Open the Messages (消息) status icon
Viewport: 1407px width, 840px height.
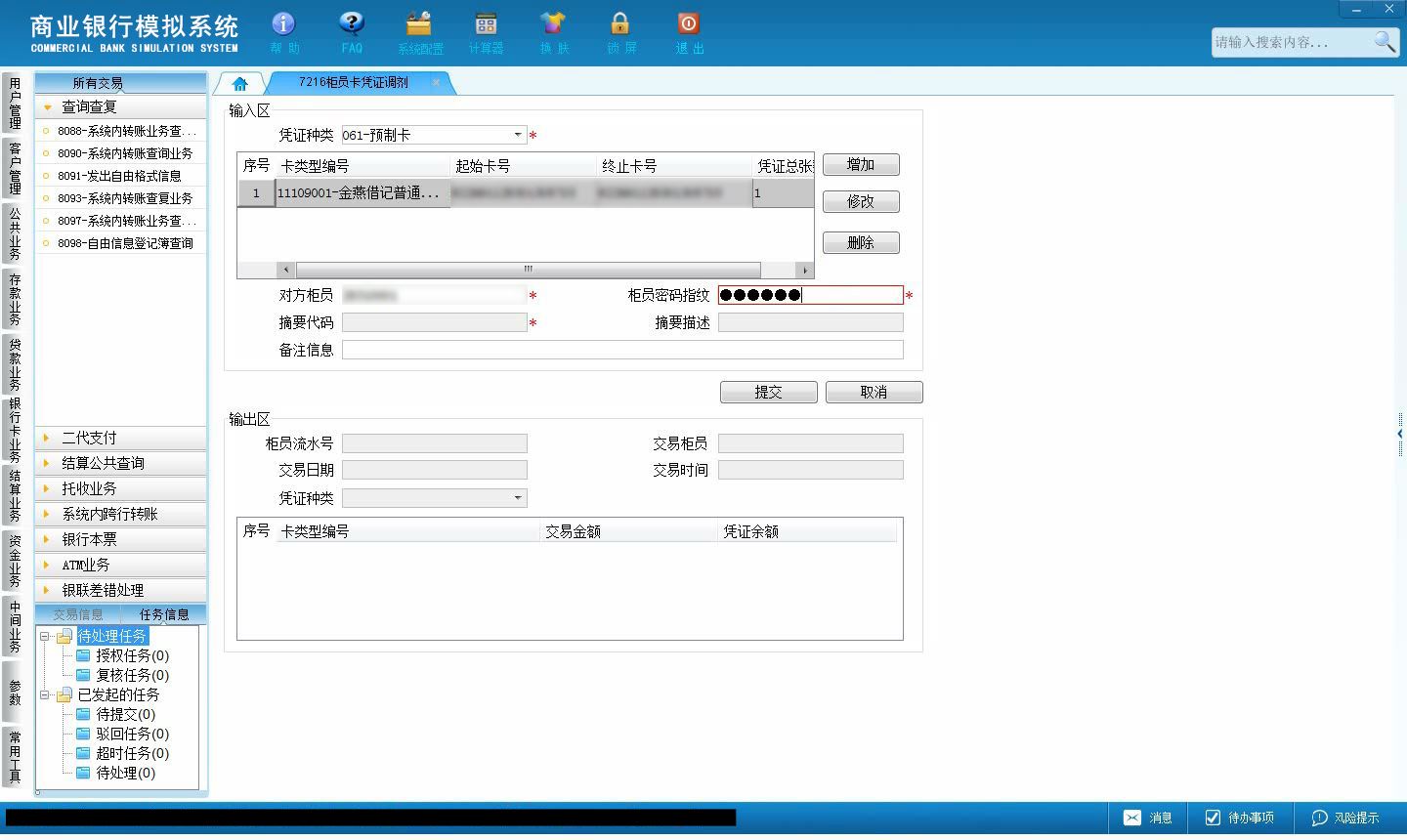(x=1148, y=818)
